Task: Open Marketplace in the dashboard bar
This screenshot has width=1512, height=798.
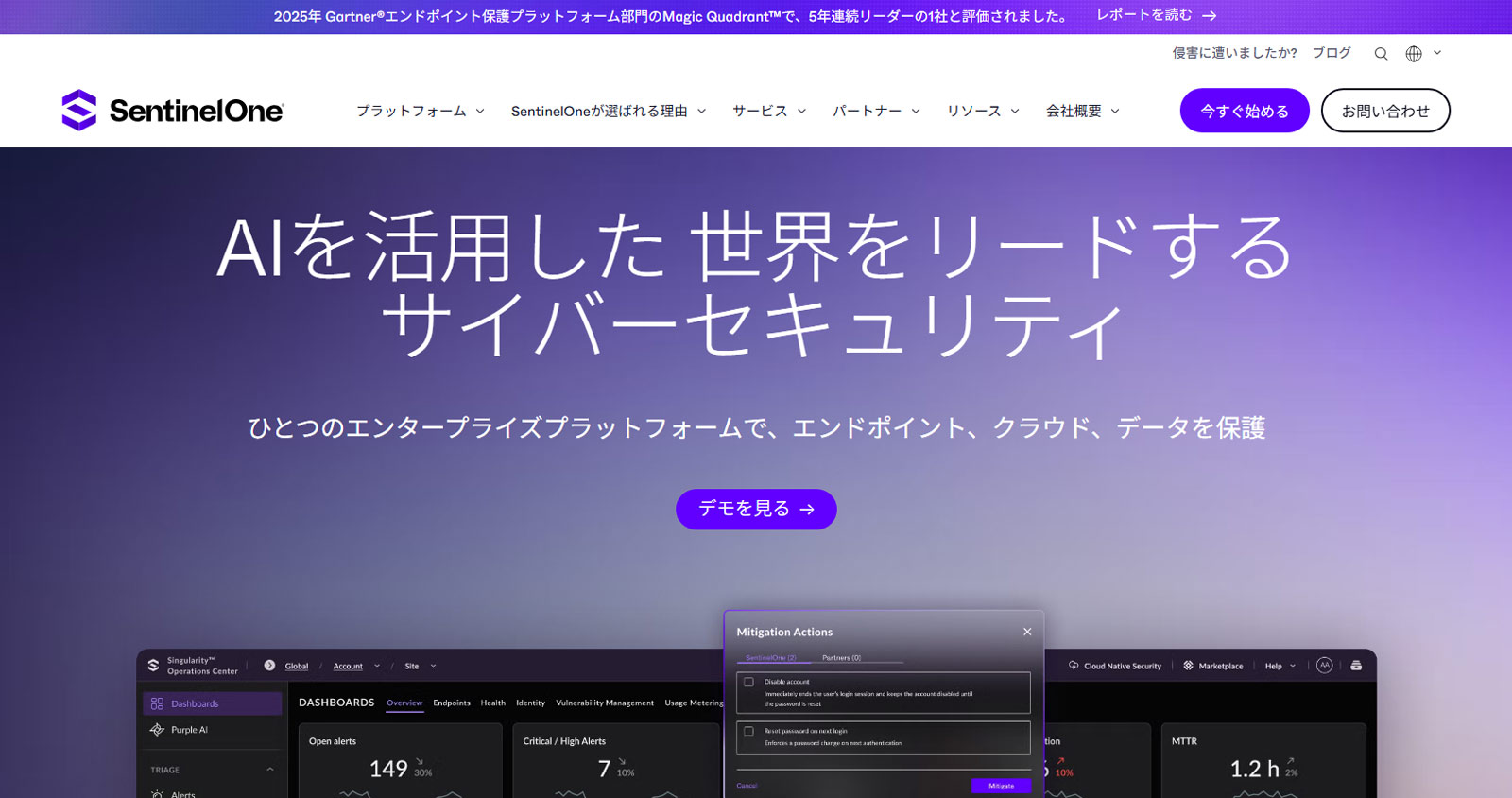Action: point(1213,666)
